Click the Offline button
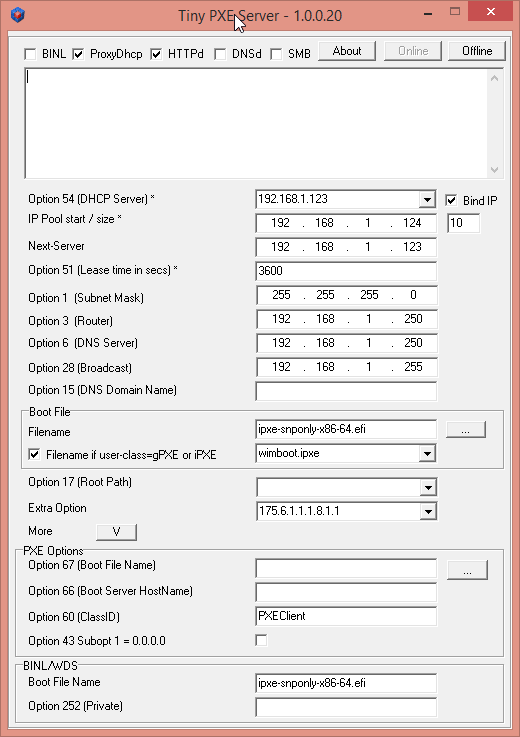Screen dimensions: 520x737 point(477,51)
